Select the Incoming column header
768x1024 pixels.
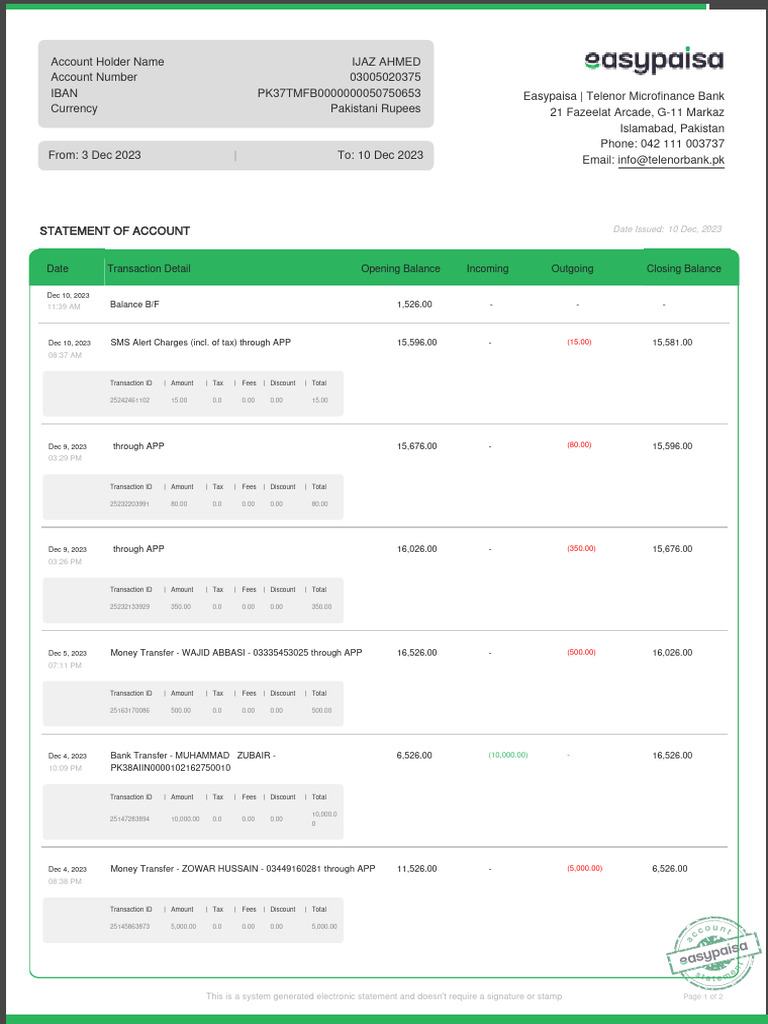tap(487, 268)
